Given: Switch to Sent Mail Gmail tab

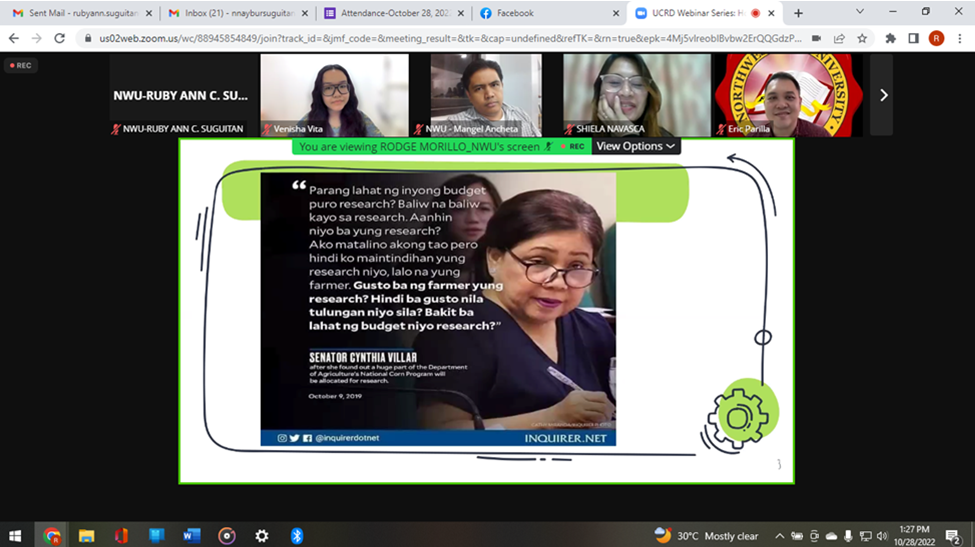Looking at the screenshot, I should (78, 13).
